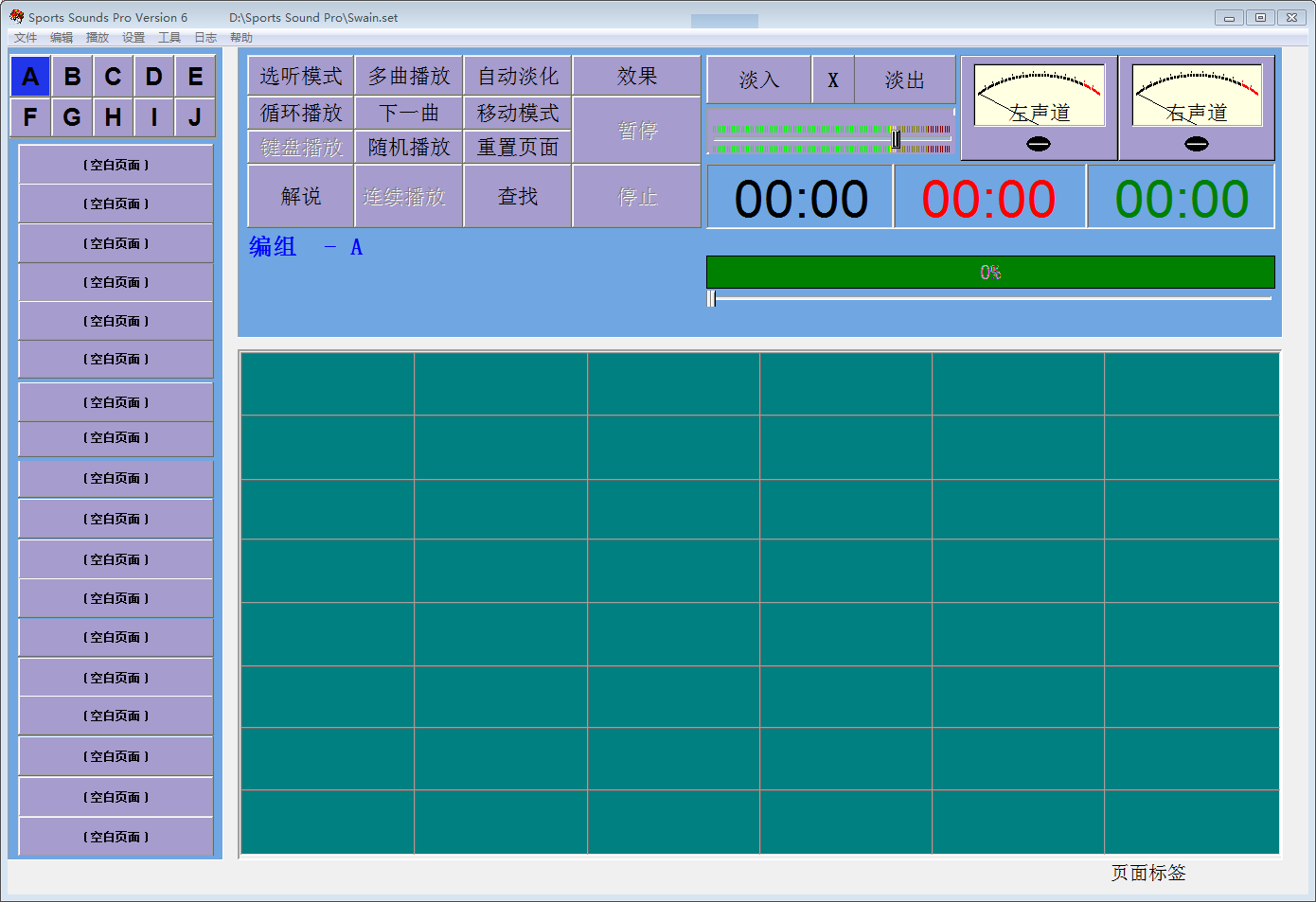
Task: Toggle 键盘播放 keyboard playback
Action: [301, 147]
